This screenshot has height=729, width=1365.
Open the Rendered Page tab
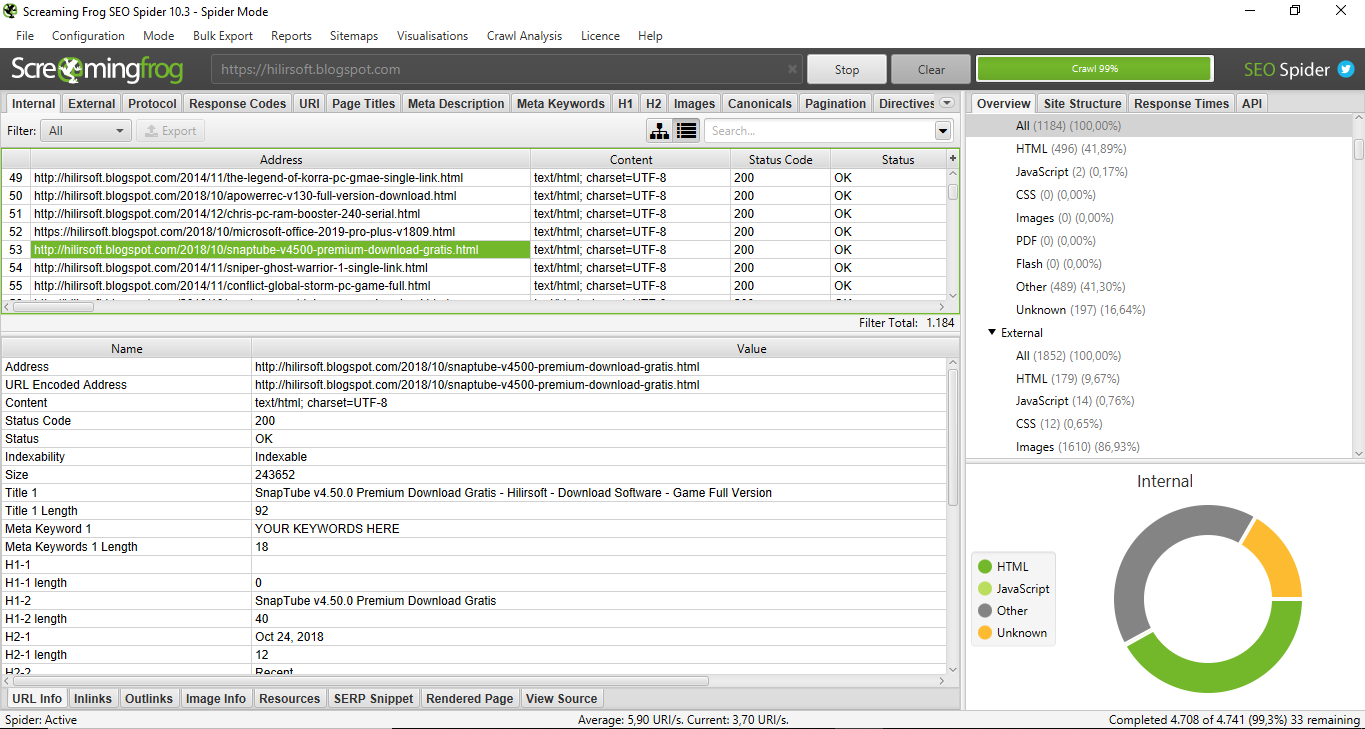coord(470,698)
